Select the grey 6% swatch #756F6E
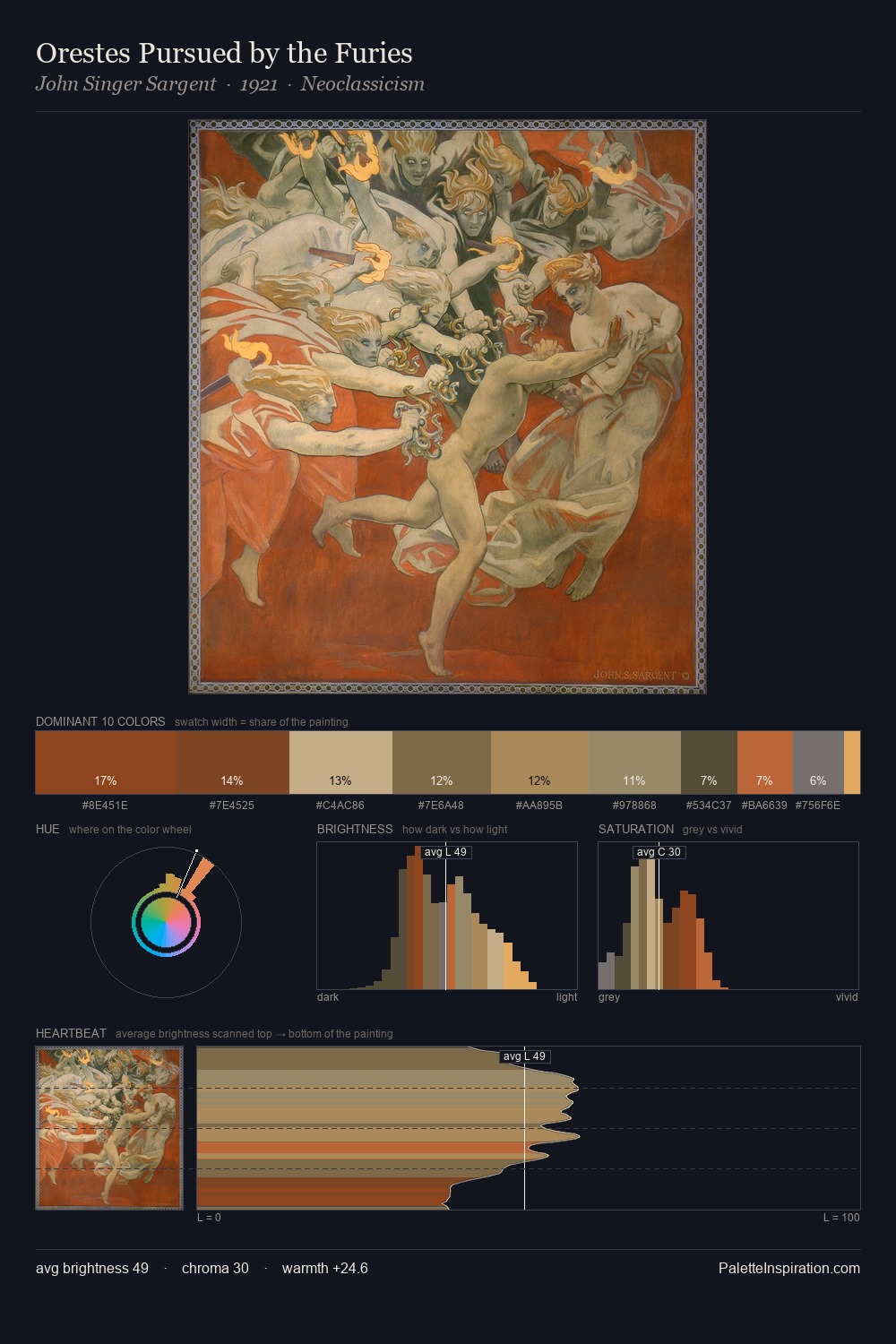 pos(818,762)
